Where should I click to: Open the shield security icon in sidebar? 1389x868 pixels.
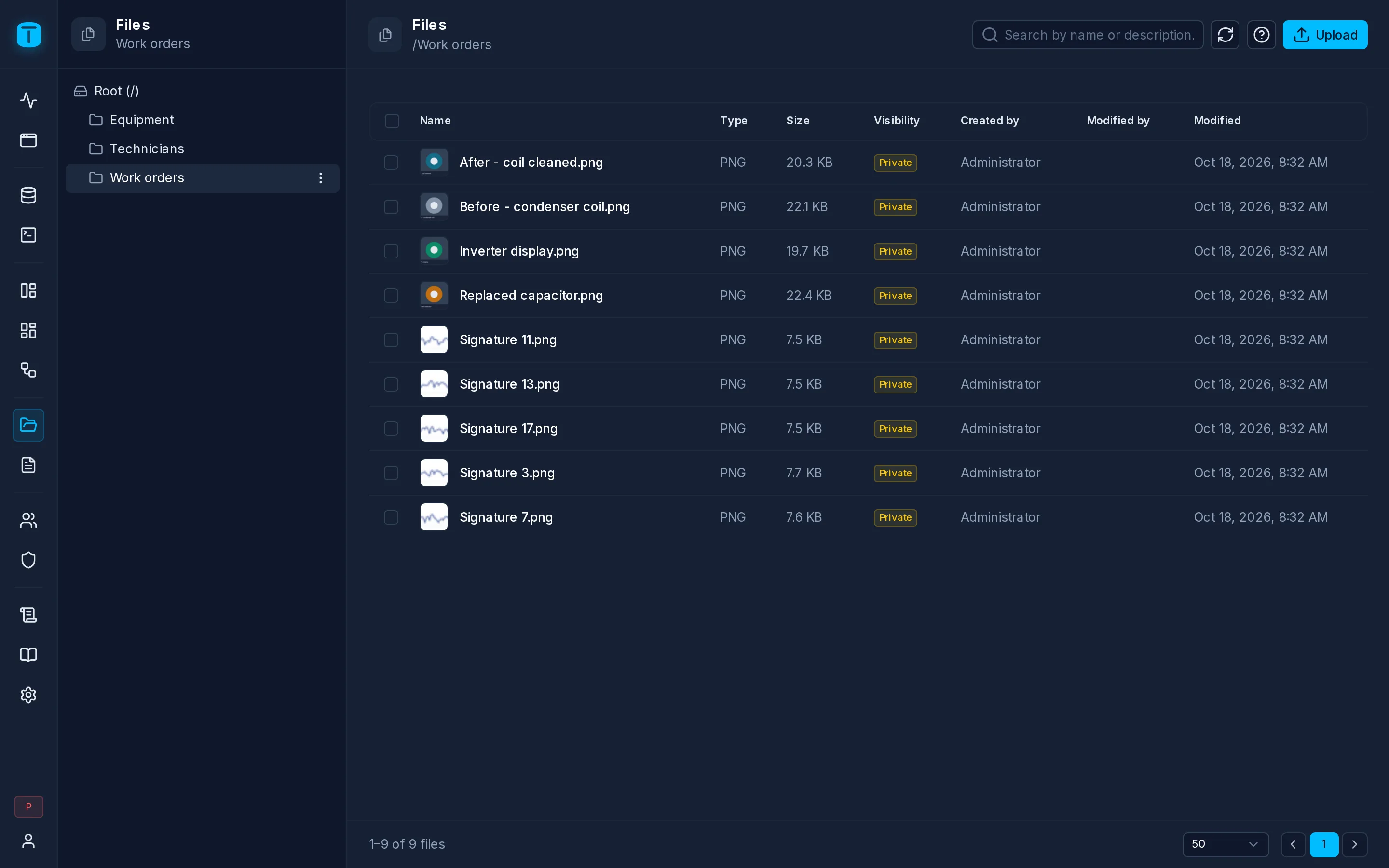pyautogui.click(x=28, y=560)
